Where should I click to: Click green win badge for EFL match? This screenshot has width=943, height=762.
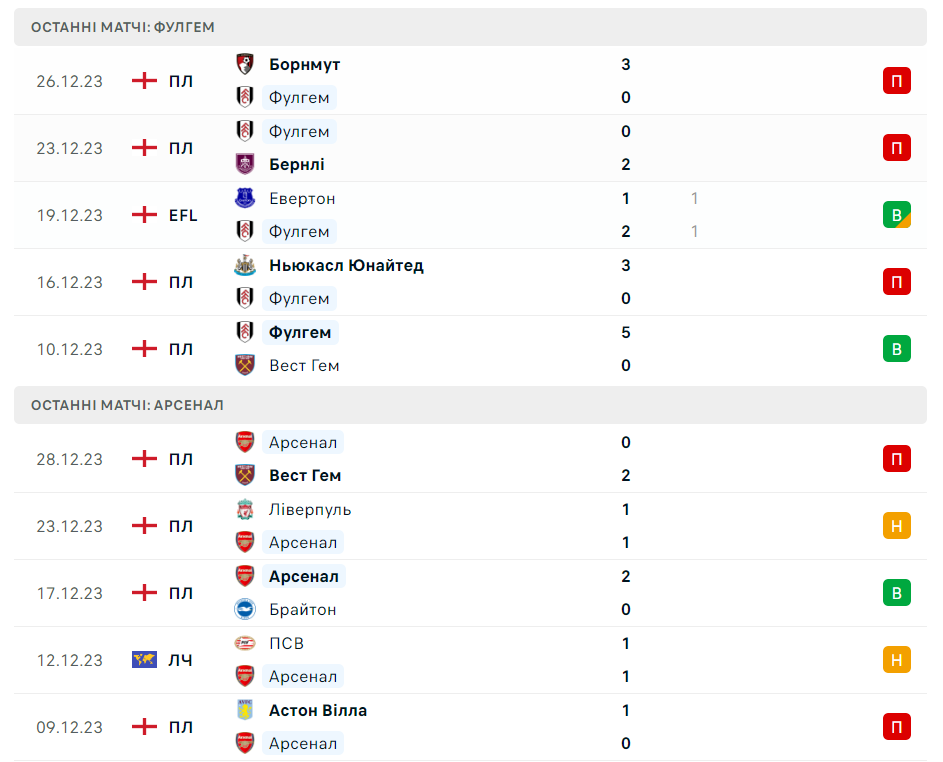[896, 215]
